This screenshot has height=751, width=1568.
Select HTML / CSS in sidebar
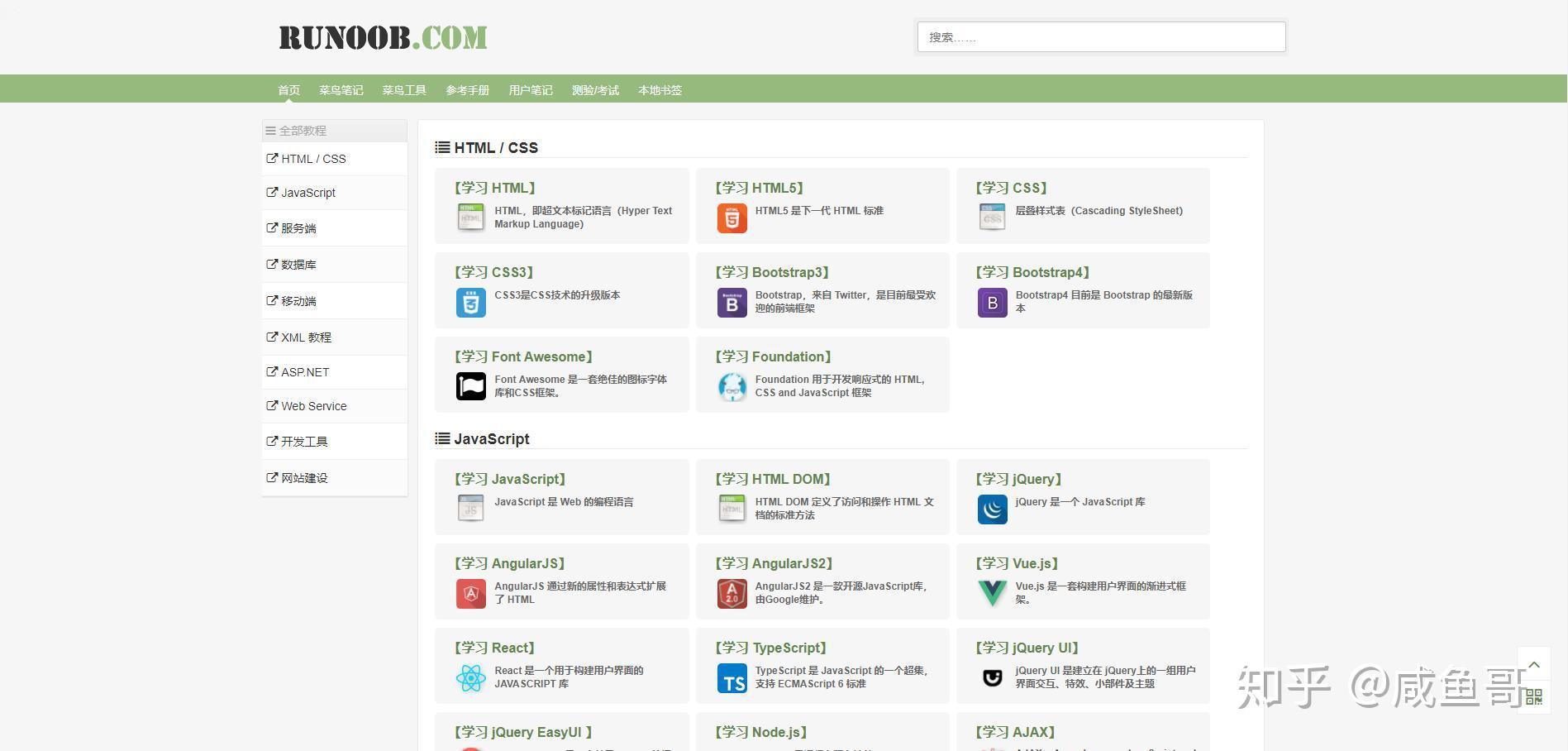(x=335, y=159)
